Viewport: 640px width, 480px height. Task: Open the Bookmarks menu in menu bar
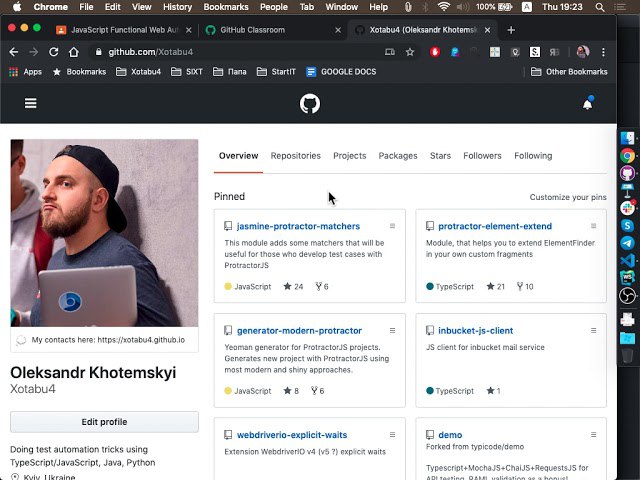coord(226,7)
